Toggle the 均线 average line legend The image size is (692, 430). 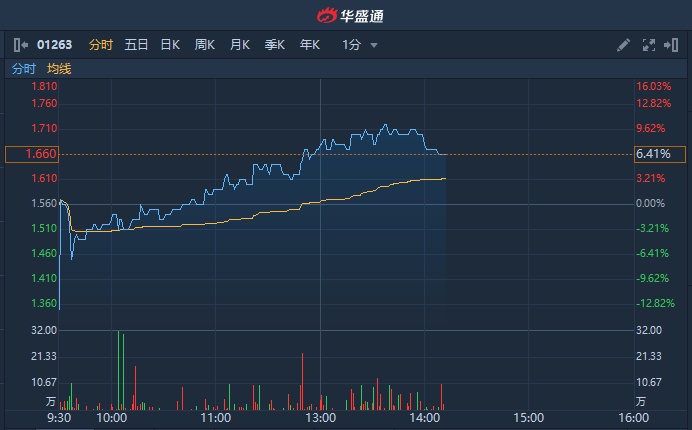[59, 69]
